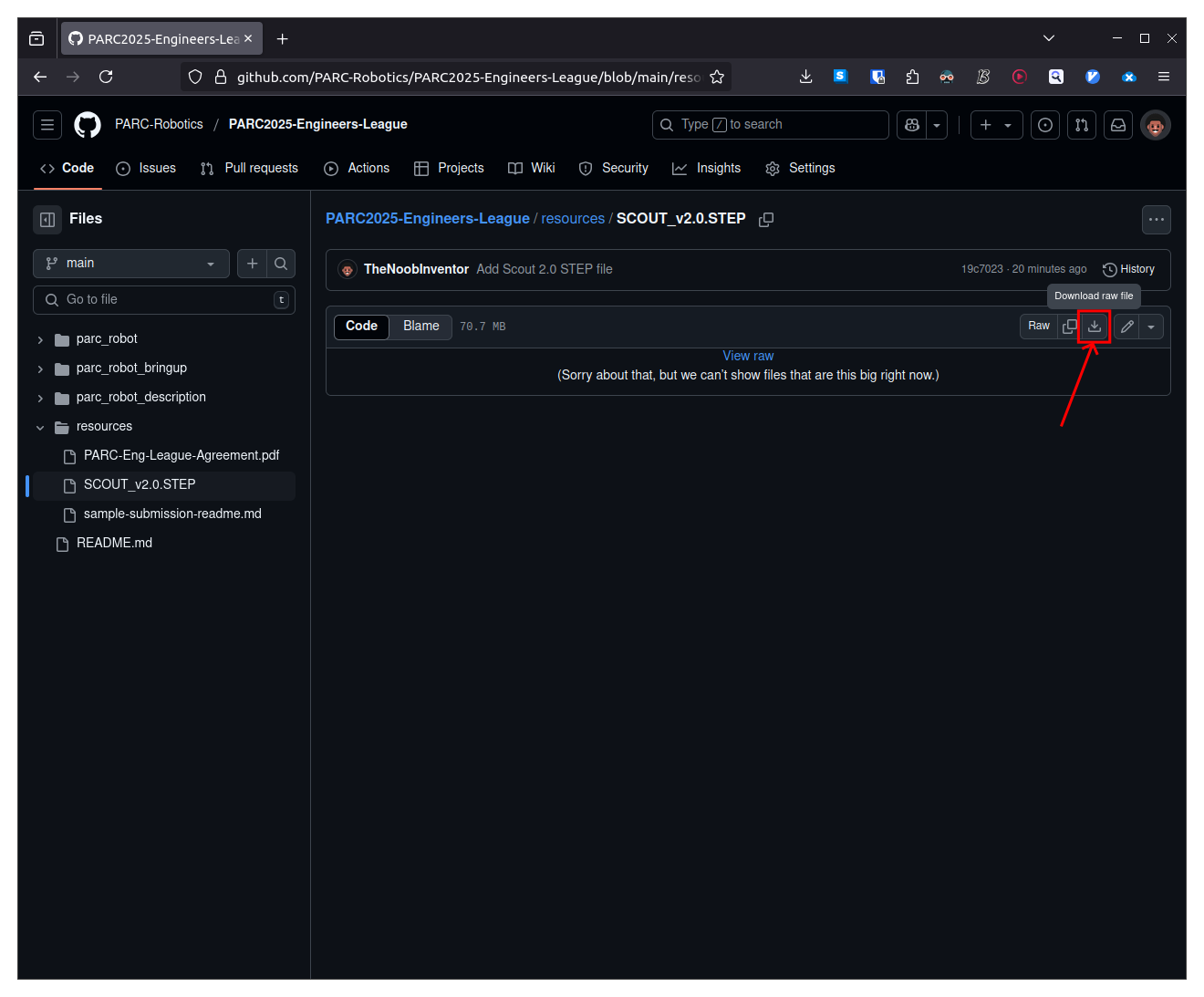Click the site information shield in address bar
Viewport: 1204px width, 997px height.
tap(195, 77)
